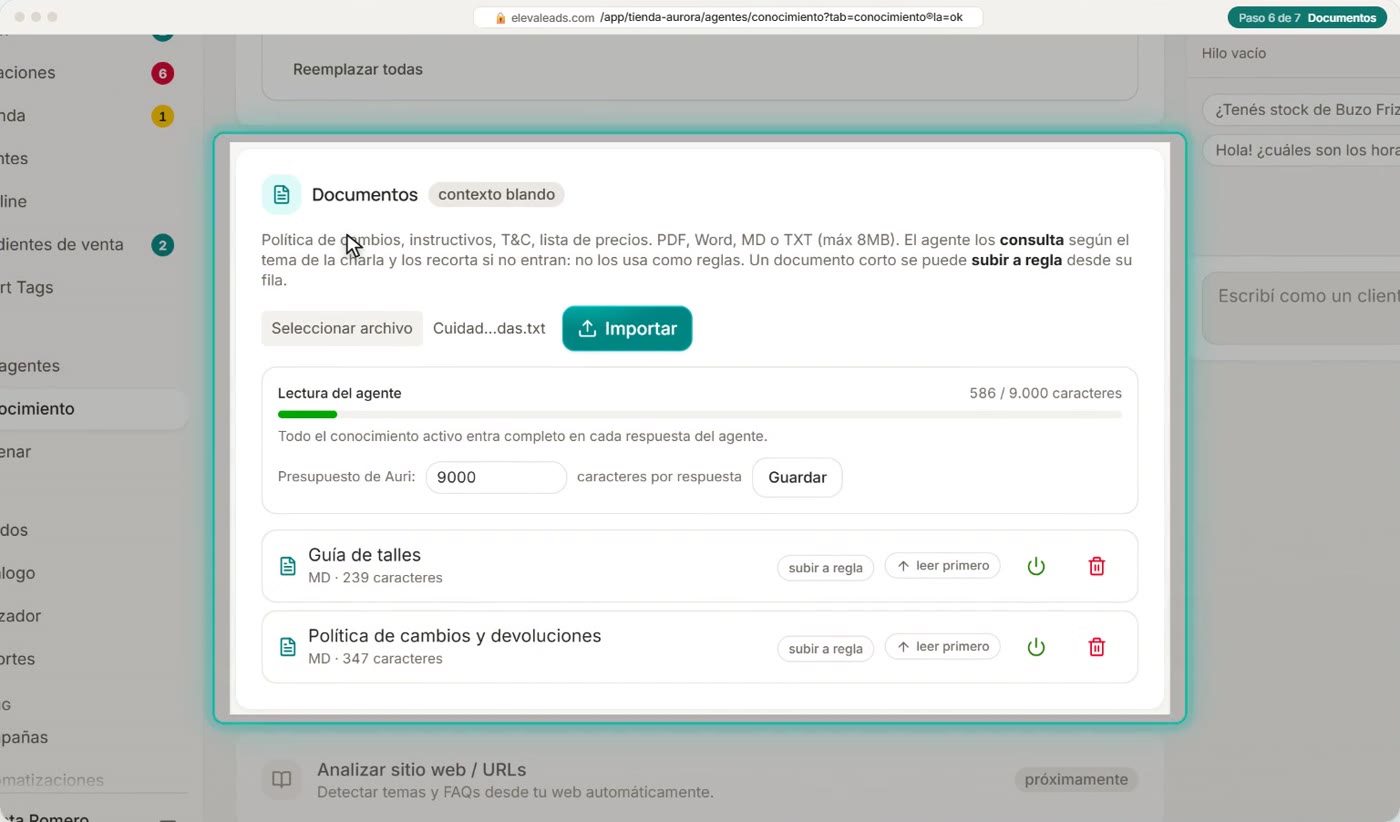
Task: Select the ¿Tenés stock de Buzo suggestion chip
Action: [1301, 110]
